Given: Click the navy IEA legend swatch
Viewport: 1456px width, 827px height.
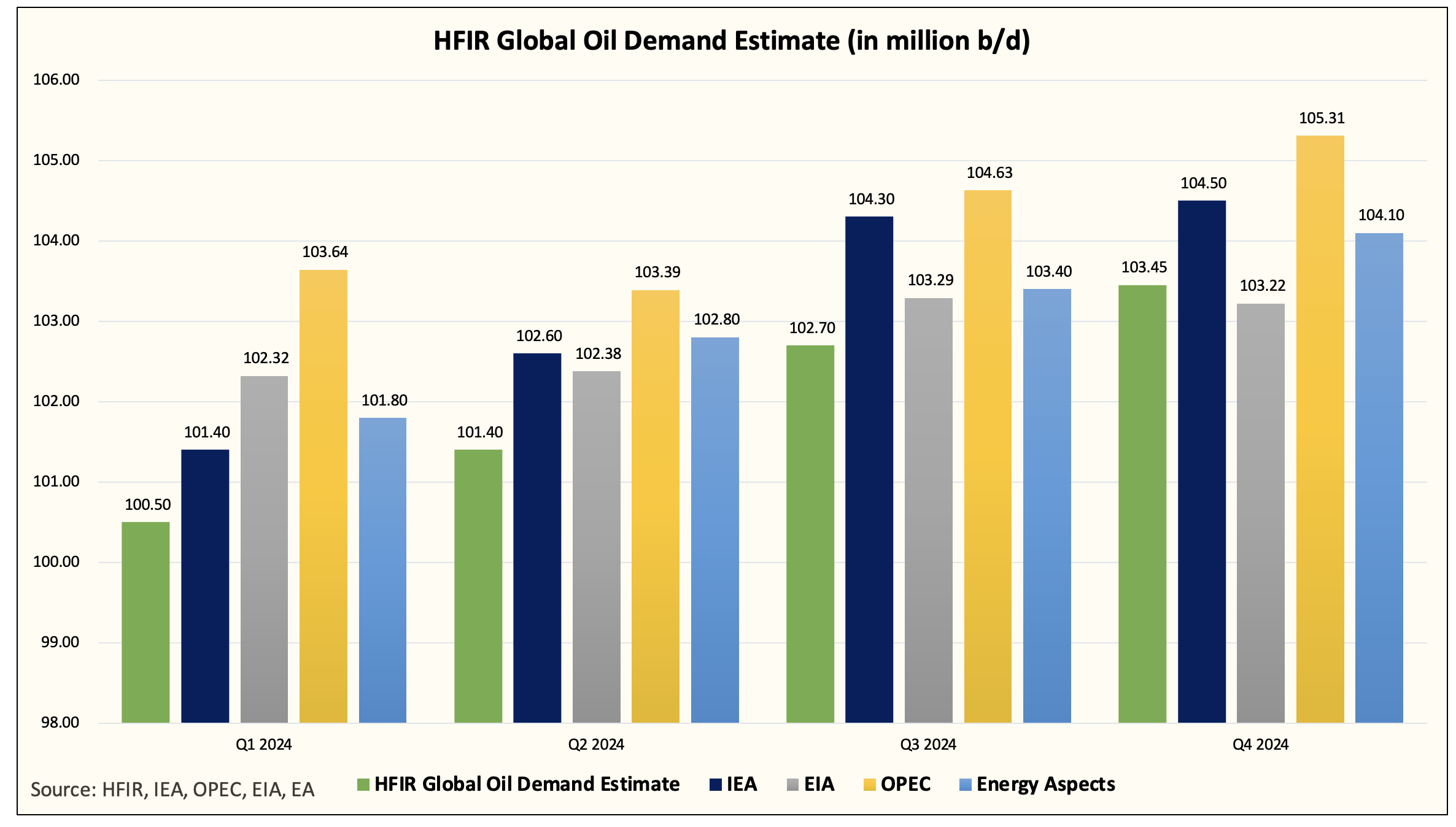Looking at the screenshot, I should (x=715, y=785).
